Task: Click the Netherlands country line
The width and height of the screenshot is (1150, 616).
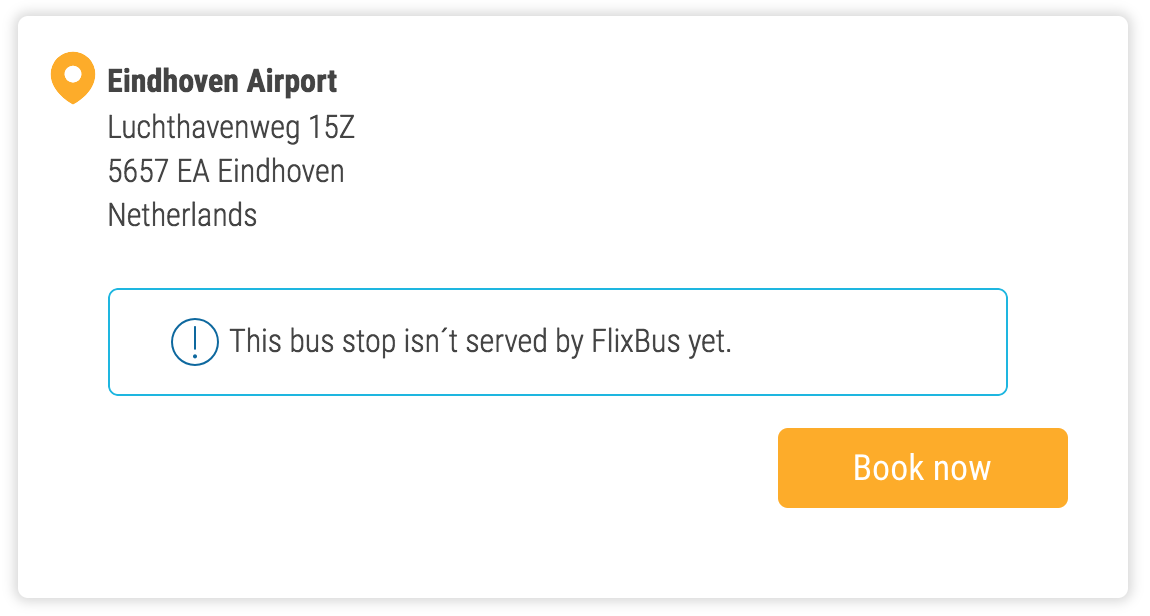Action: pos(182,215)
